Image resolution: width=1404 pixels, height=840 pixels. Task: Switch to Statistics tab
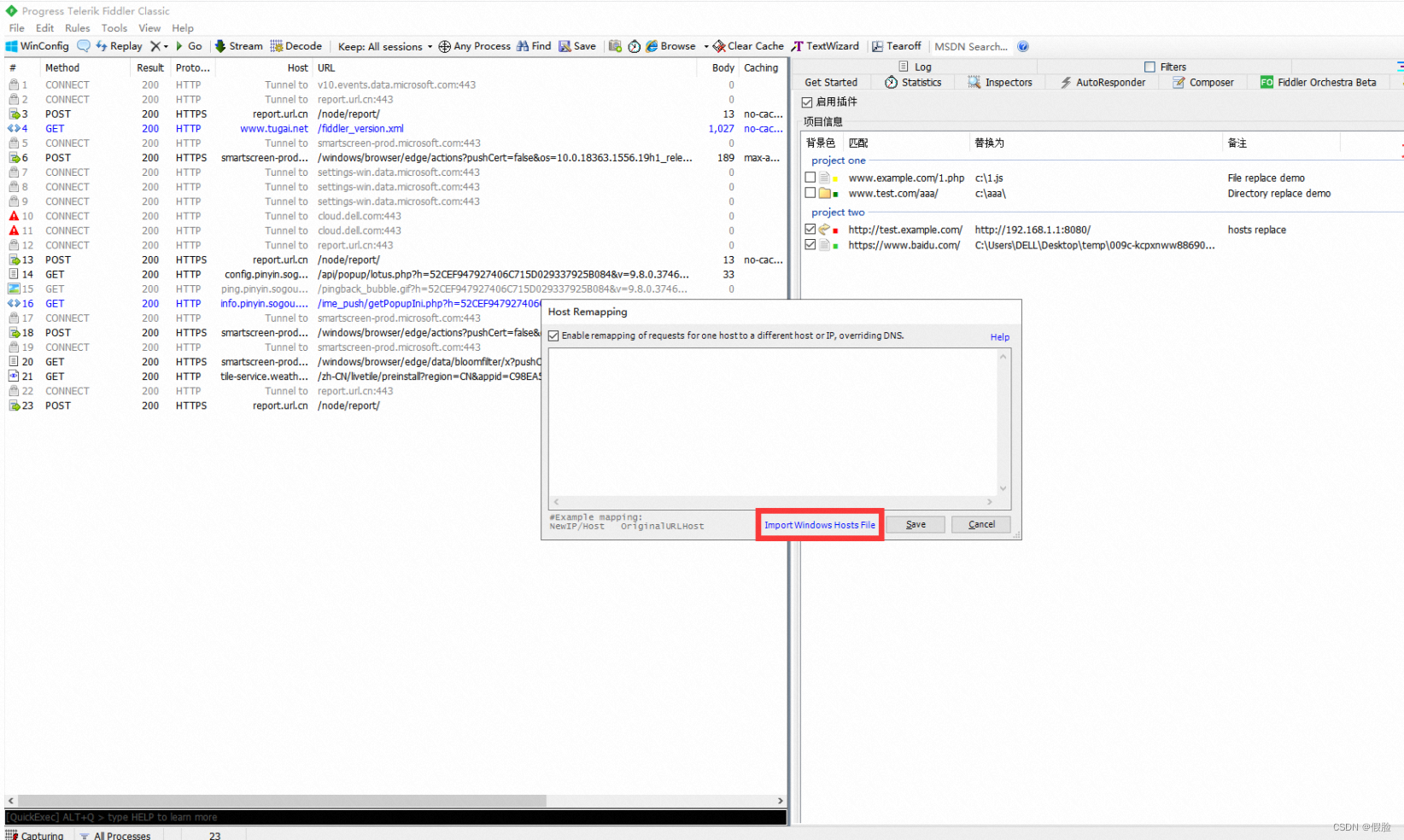pos(913,83)
